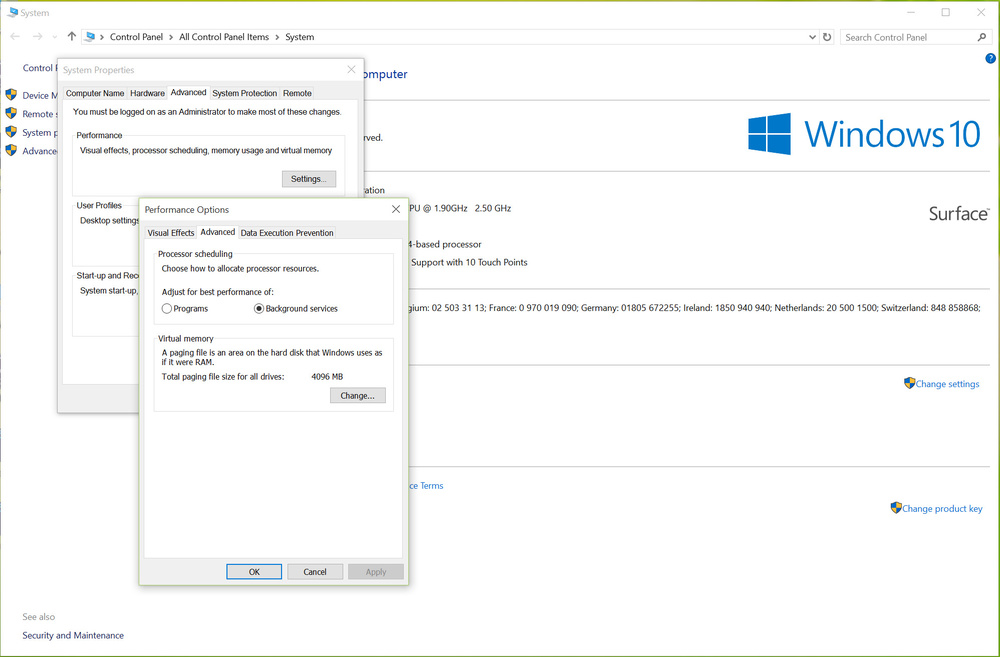This screenshot has width=1000, height=657.
Task: Switch to the Computer Name tab
Action: [95, 93]
